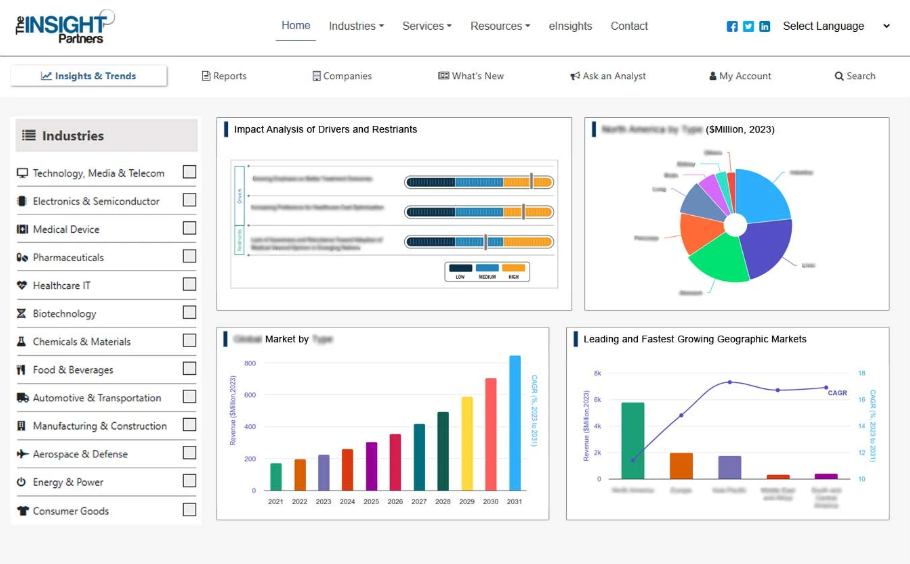Click the Energy & Power icon
The width and height of the screenshot is (910, 564).
[23, 482]
